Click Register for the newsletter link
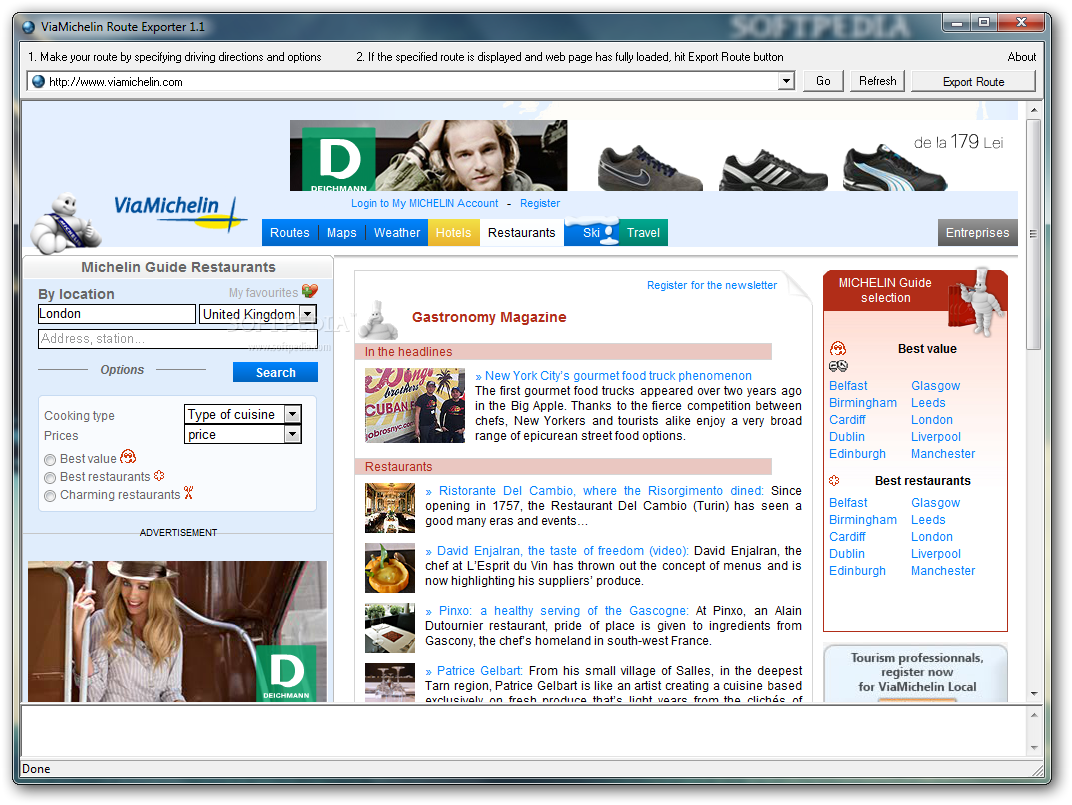 tap(712, 285)
